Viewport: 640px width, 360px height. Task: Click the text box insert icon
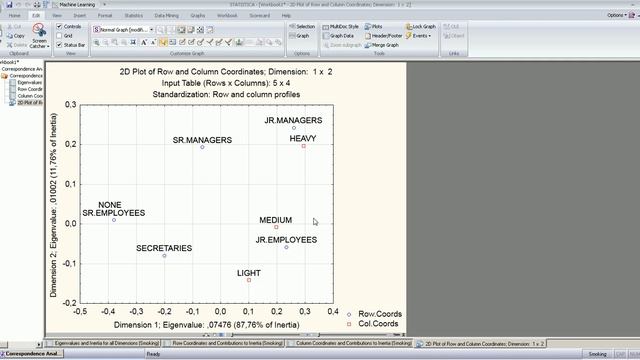[173, 42]
